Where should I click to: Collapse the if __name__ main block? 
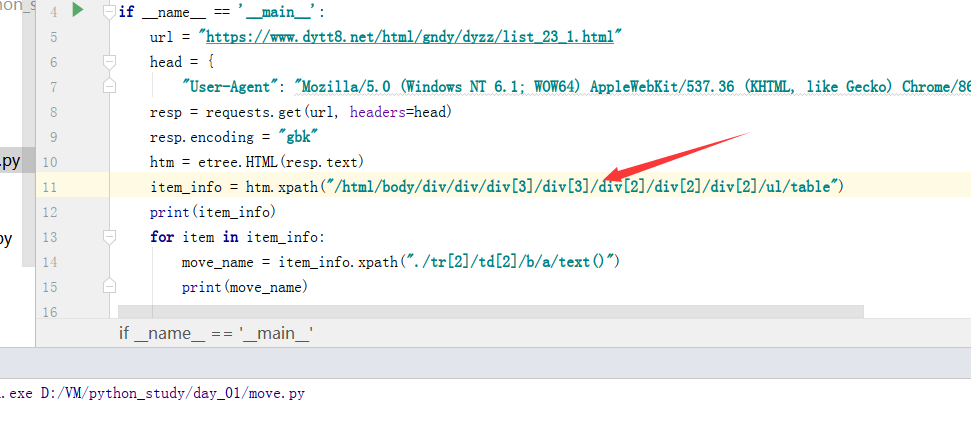110,12
